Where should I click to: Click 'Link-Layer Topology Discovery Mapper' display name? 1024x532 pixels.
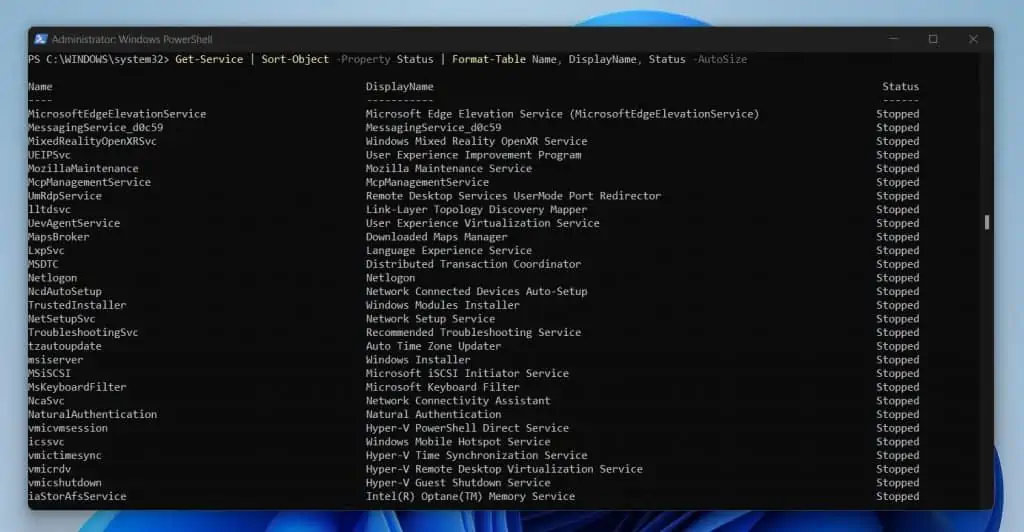point(476,210)
